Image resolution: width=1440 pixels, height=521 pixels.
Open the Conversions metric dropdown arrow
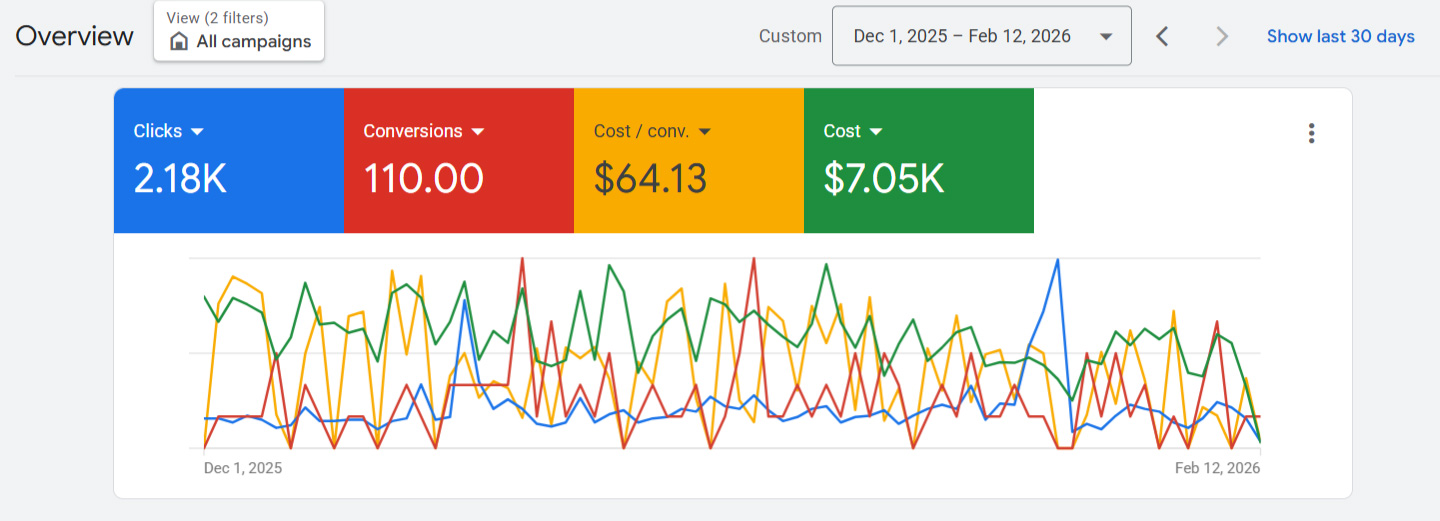[478, 132]
